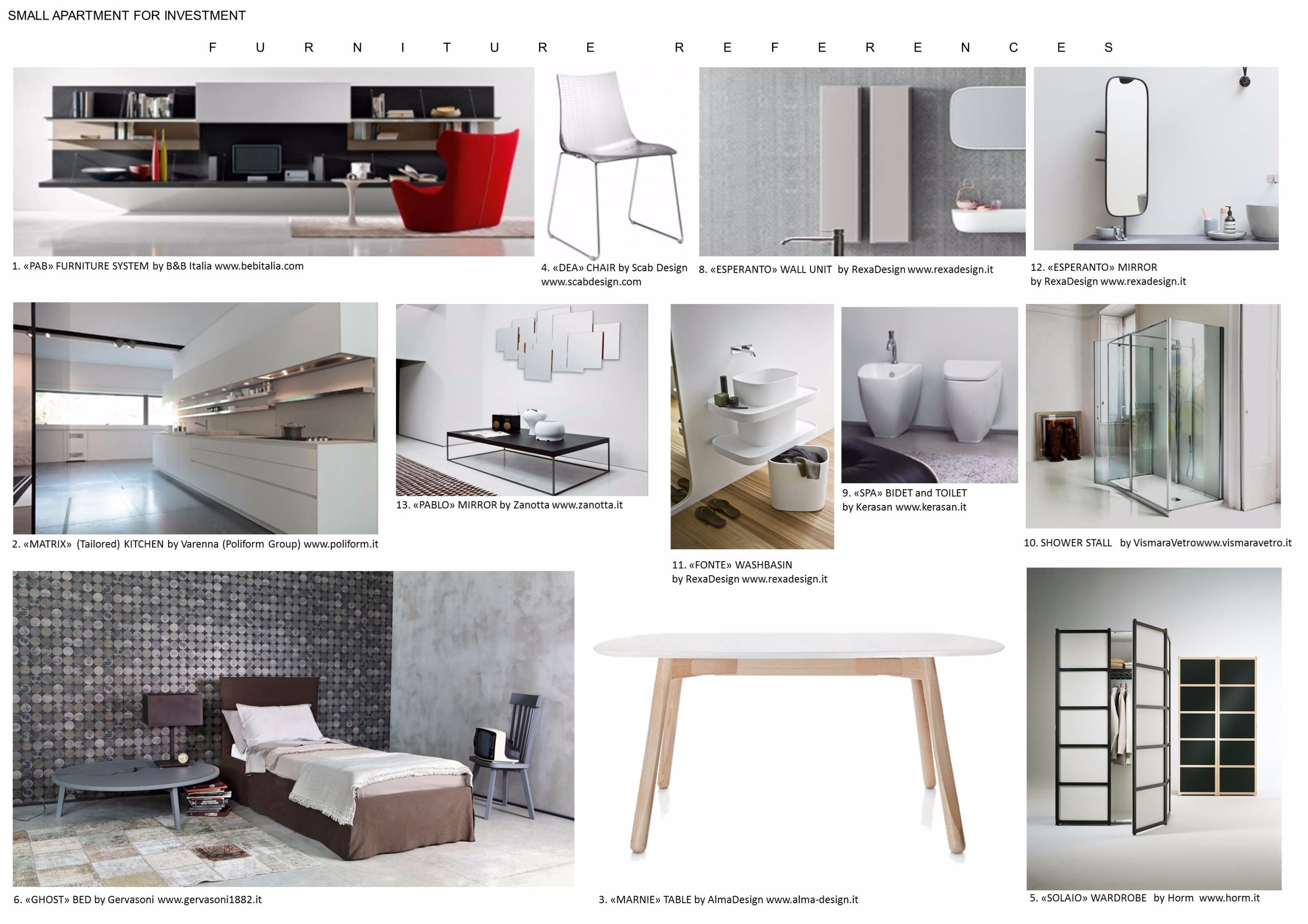Click the Esperanto wall unit image
1308x924 pixels.
pyautogui.click(x=862, y=162)
